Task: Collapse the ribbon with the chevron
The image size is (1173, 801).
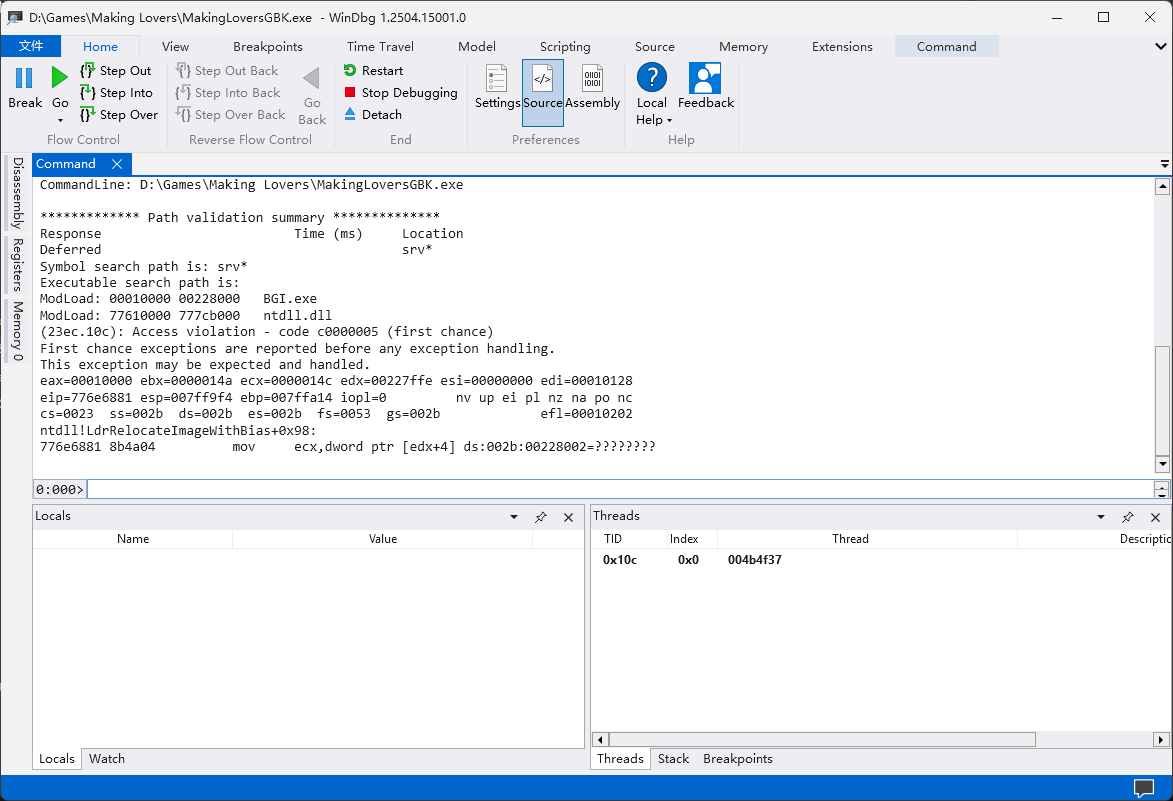Action: [x=1161, y=46]
